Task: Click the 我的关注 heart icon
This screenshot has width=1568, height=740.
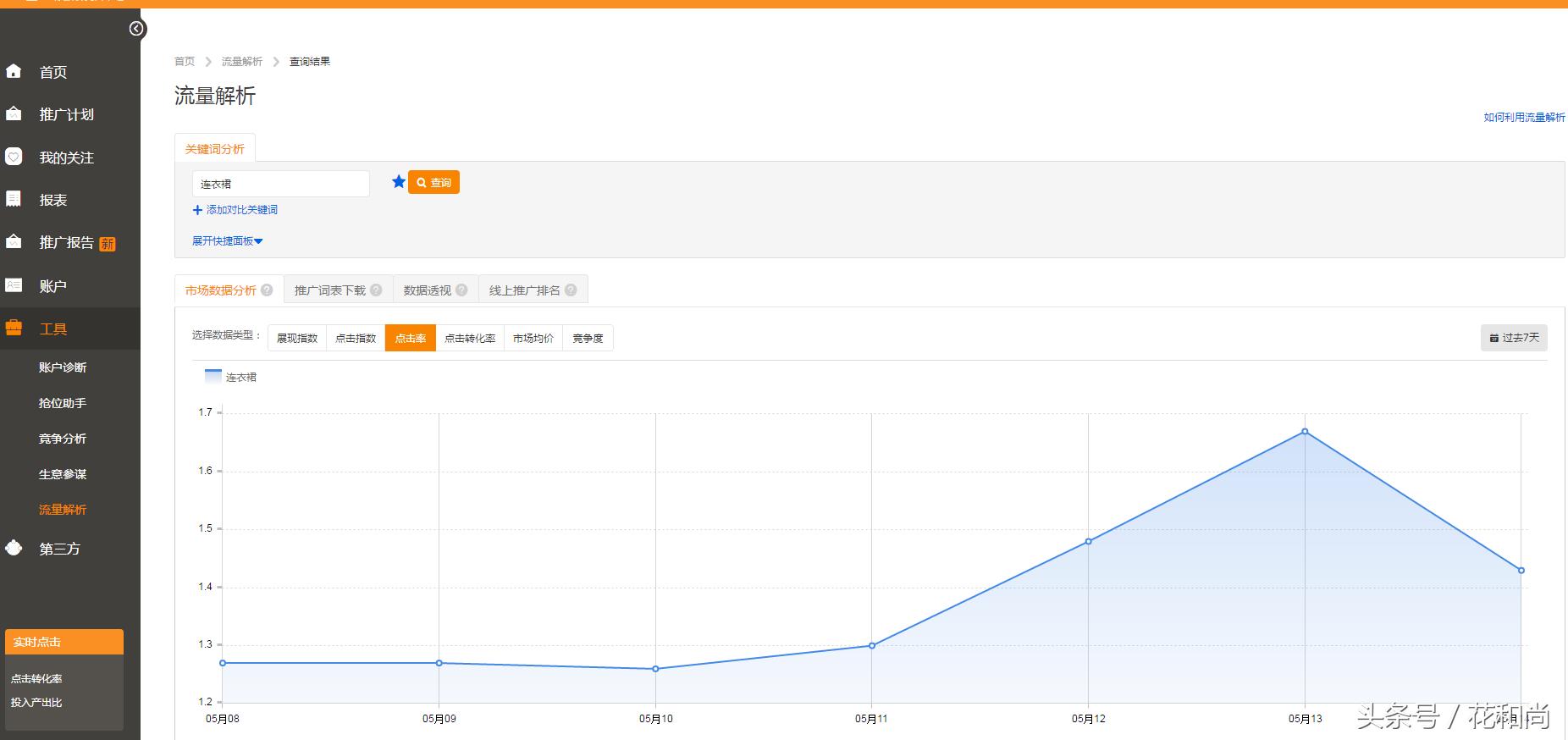Action: (x=14, y=157)
